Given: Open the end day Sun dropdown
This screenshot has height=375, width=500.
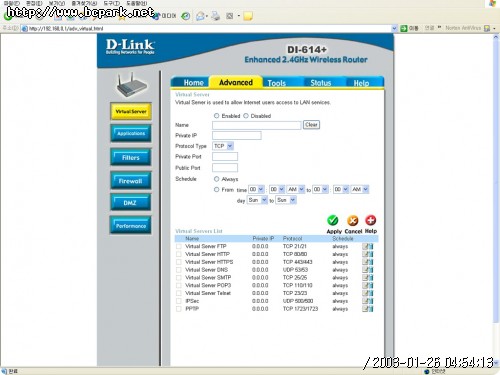Looking at the screenshot, I should (x=286, y=200).
